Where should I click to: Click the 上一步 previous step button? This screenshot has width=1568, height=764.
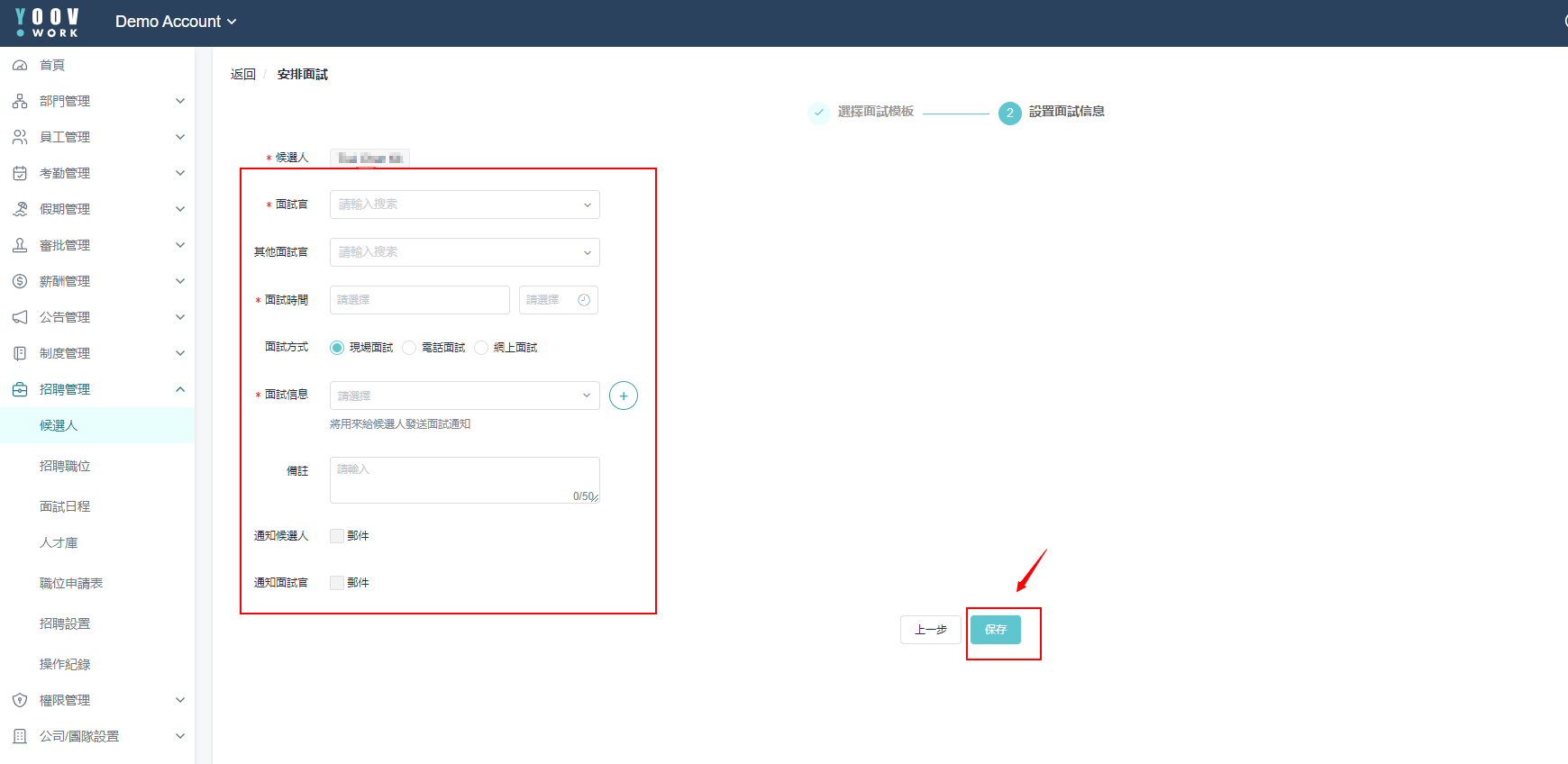coord(930,630)
